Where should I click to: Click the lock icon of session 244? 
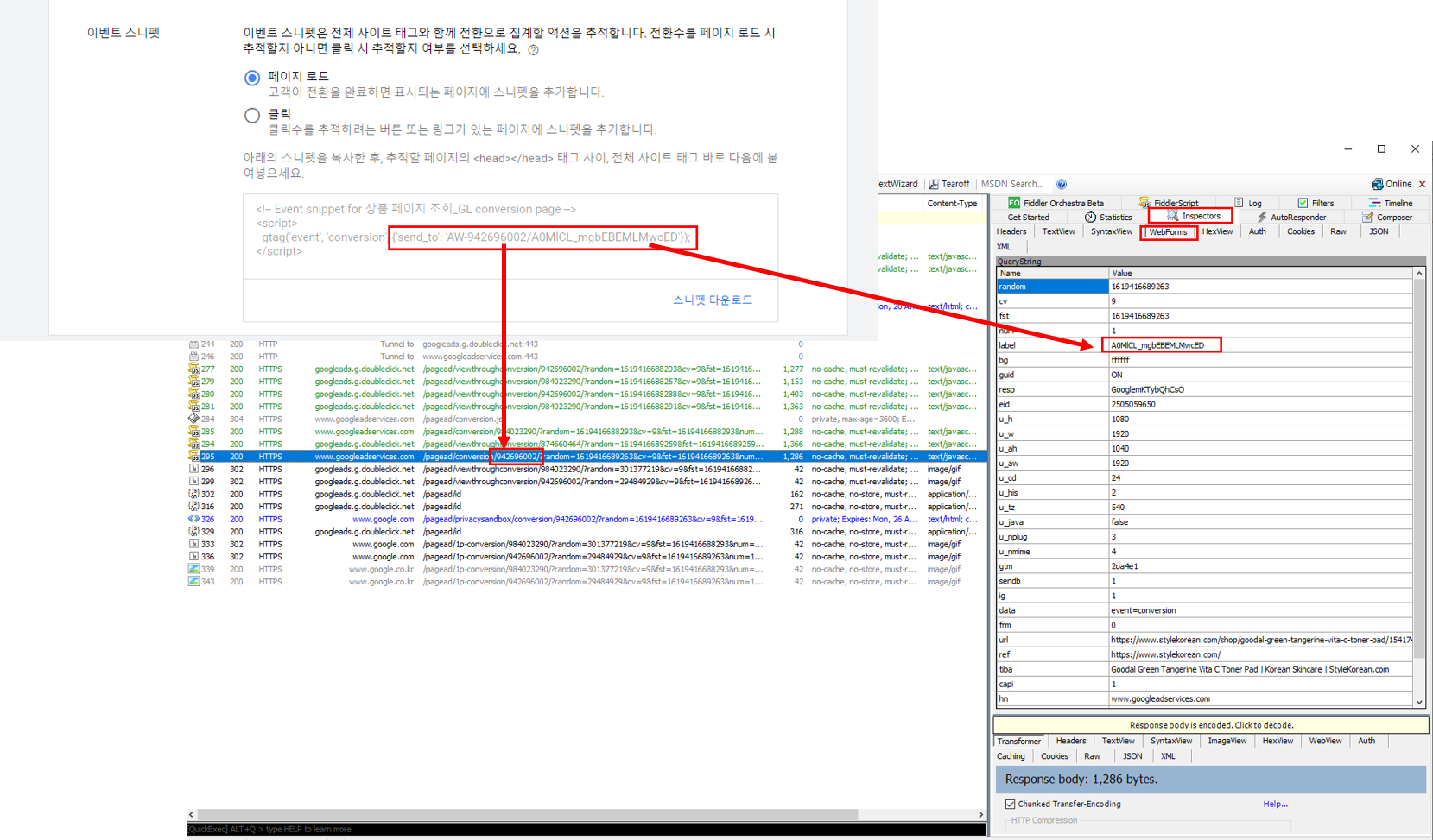tap(193, 344)
